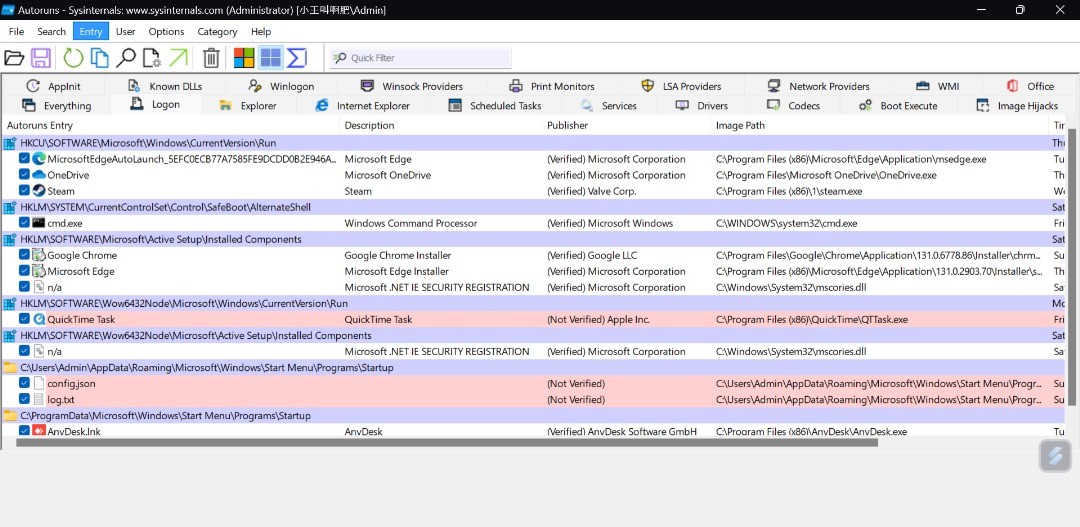Click the log.txt file icon
1080x527 pixels.
[39, 399]
